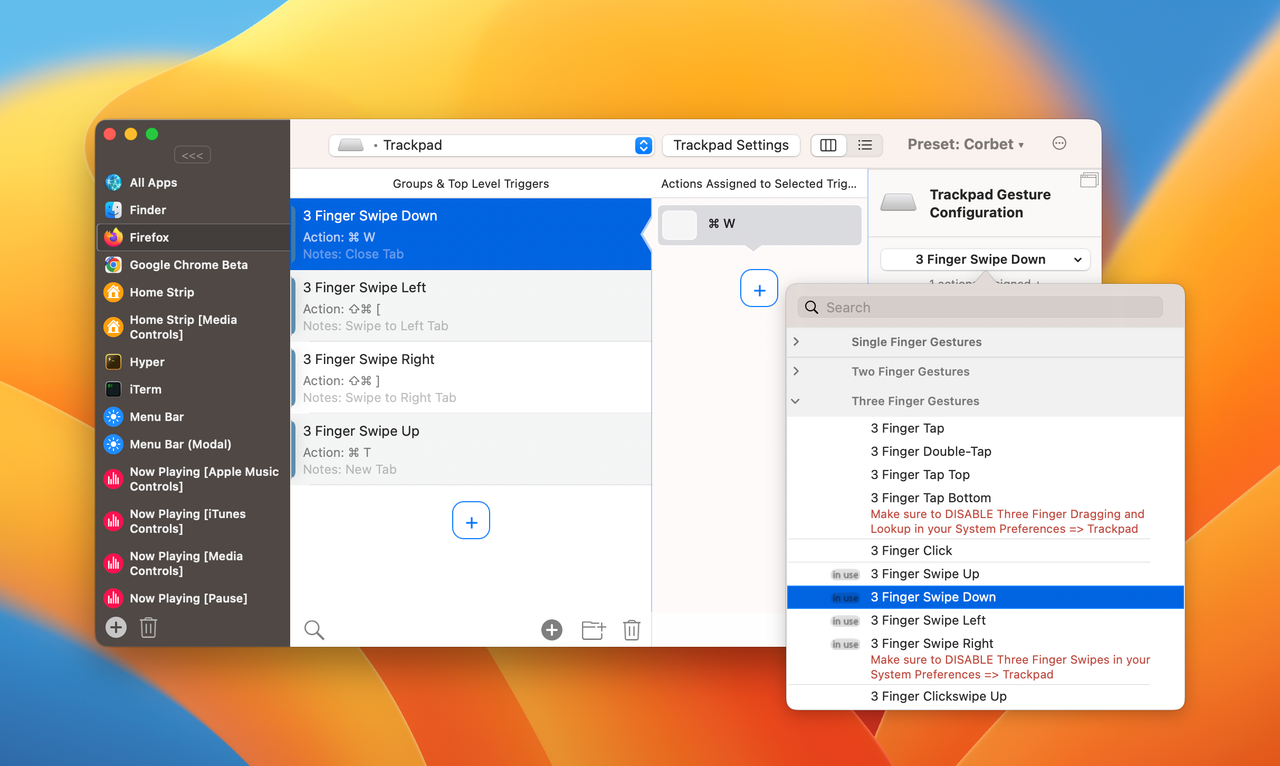Open the ellipsis more options icon
This screenshot has width=1280, height=766.
[1060, 144]
